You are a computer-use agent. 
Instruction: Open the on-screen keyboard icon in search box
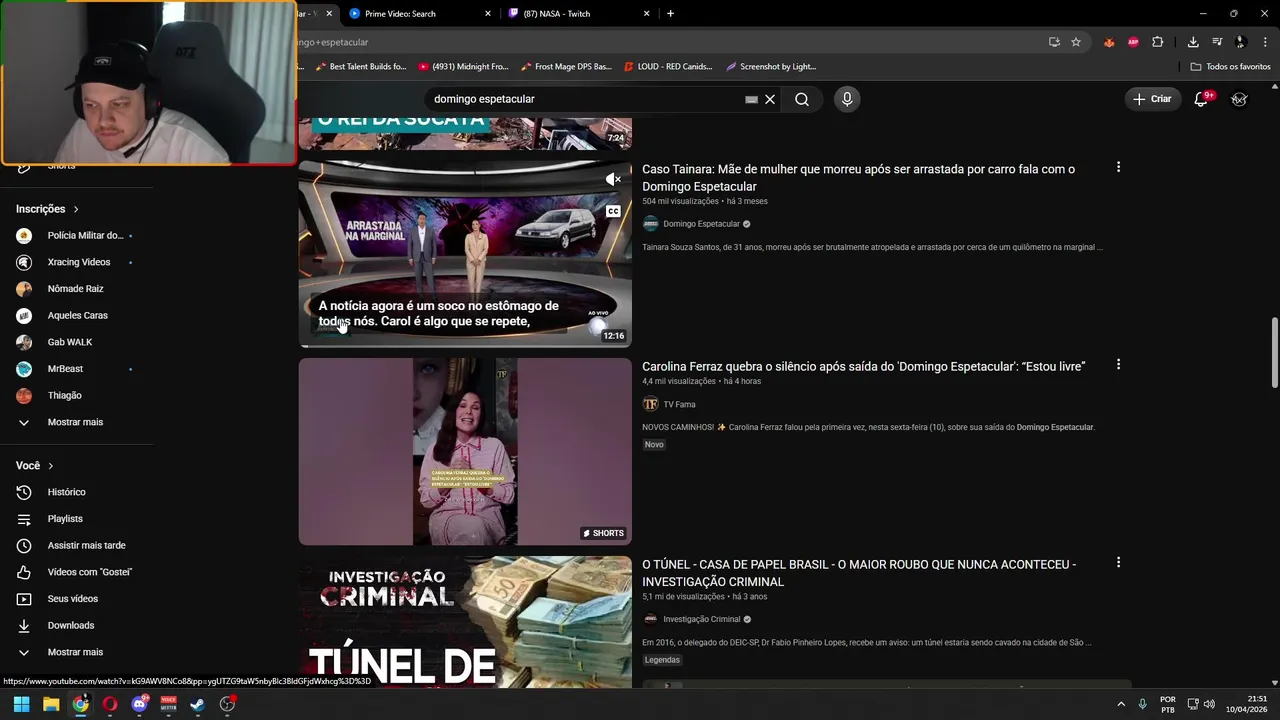[x=751, y=99]
